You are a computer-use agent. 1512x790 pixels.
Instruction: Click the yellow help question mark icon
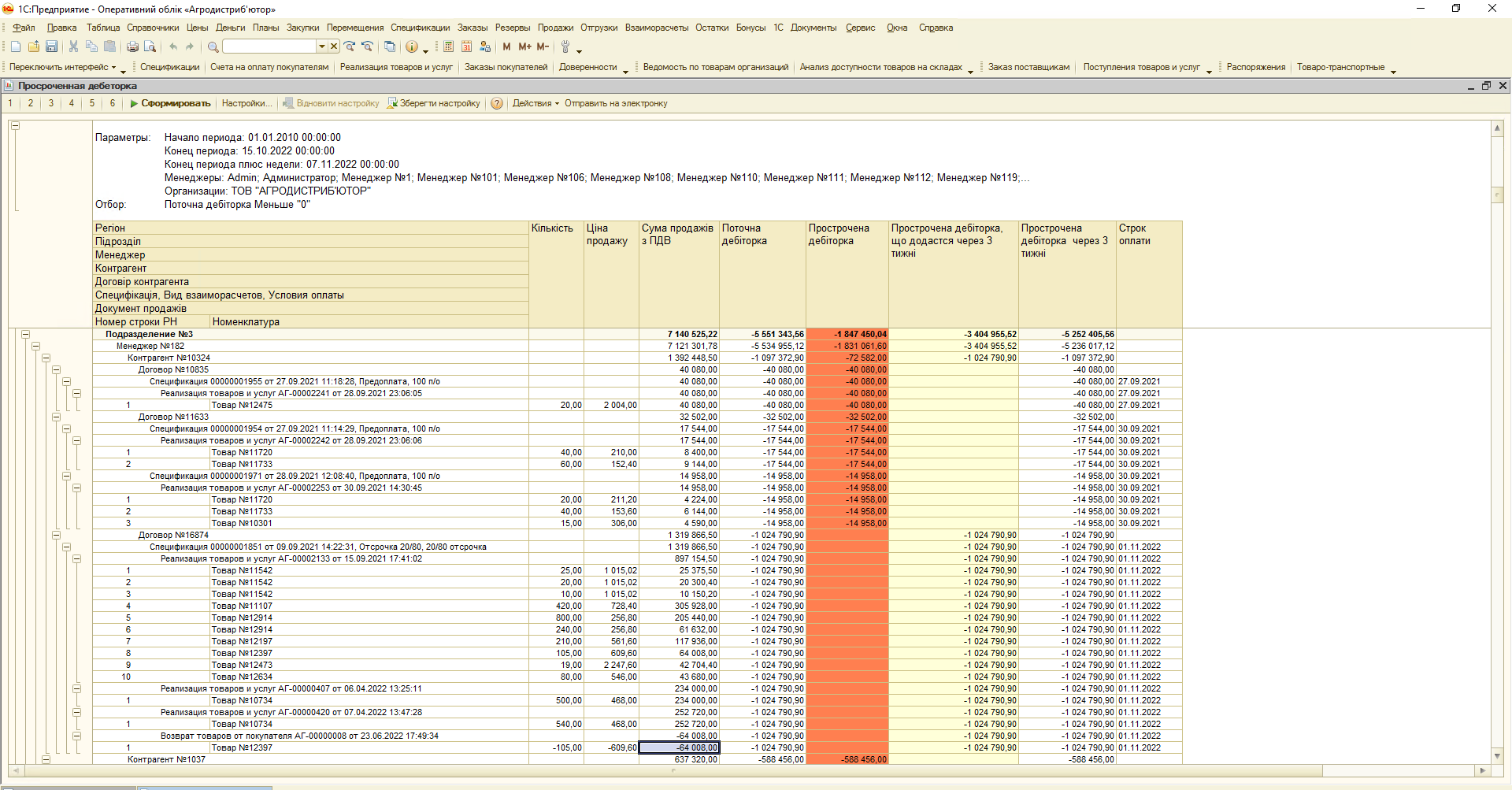[497, 104]
